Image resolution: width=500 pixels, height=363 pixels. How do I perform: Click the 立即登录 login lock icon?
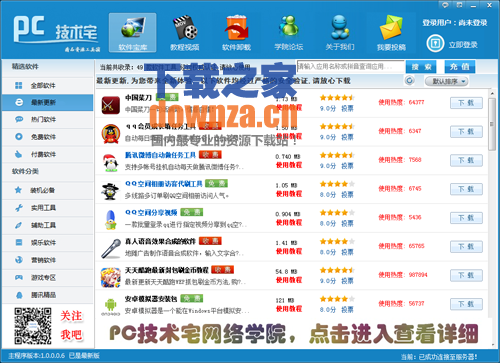pos(435,44)
